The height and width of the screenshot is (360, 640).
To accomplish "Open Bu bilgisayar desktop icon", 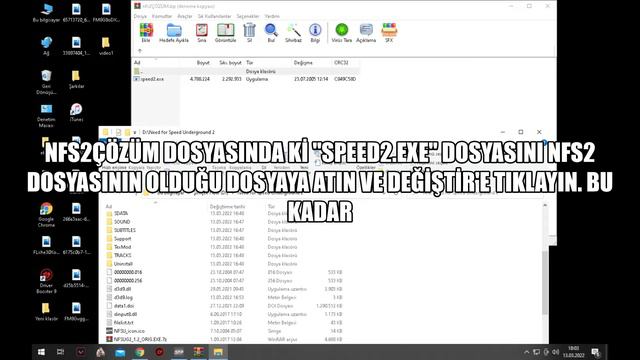I will tap(46, 13).
